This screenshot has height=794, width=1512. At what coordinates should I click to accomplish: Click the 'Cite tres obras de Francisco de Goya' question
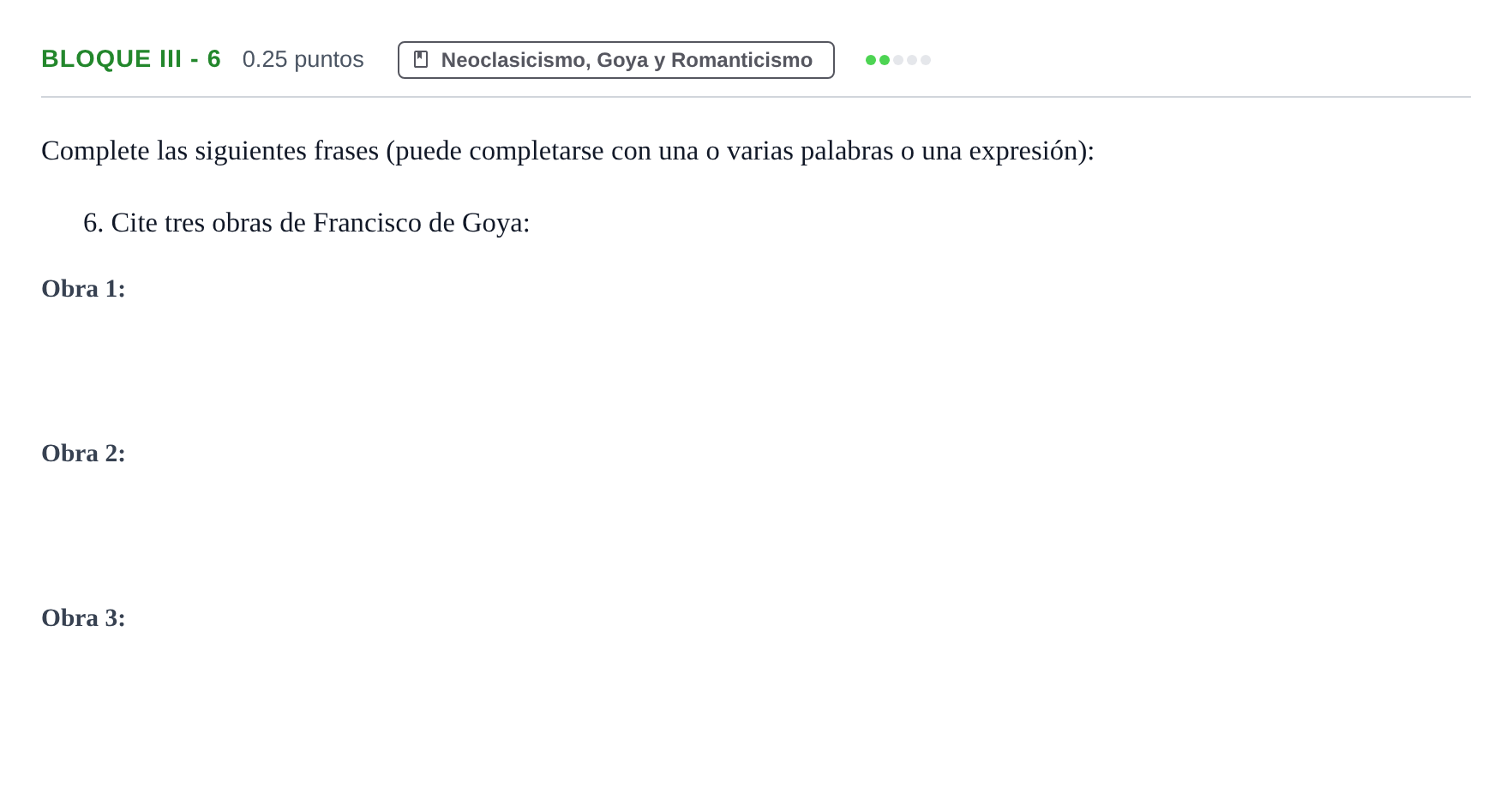306,223
